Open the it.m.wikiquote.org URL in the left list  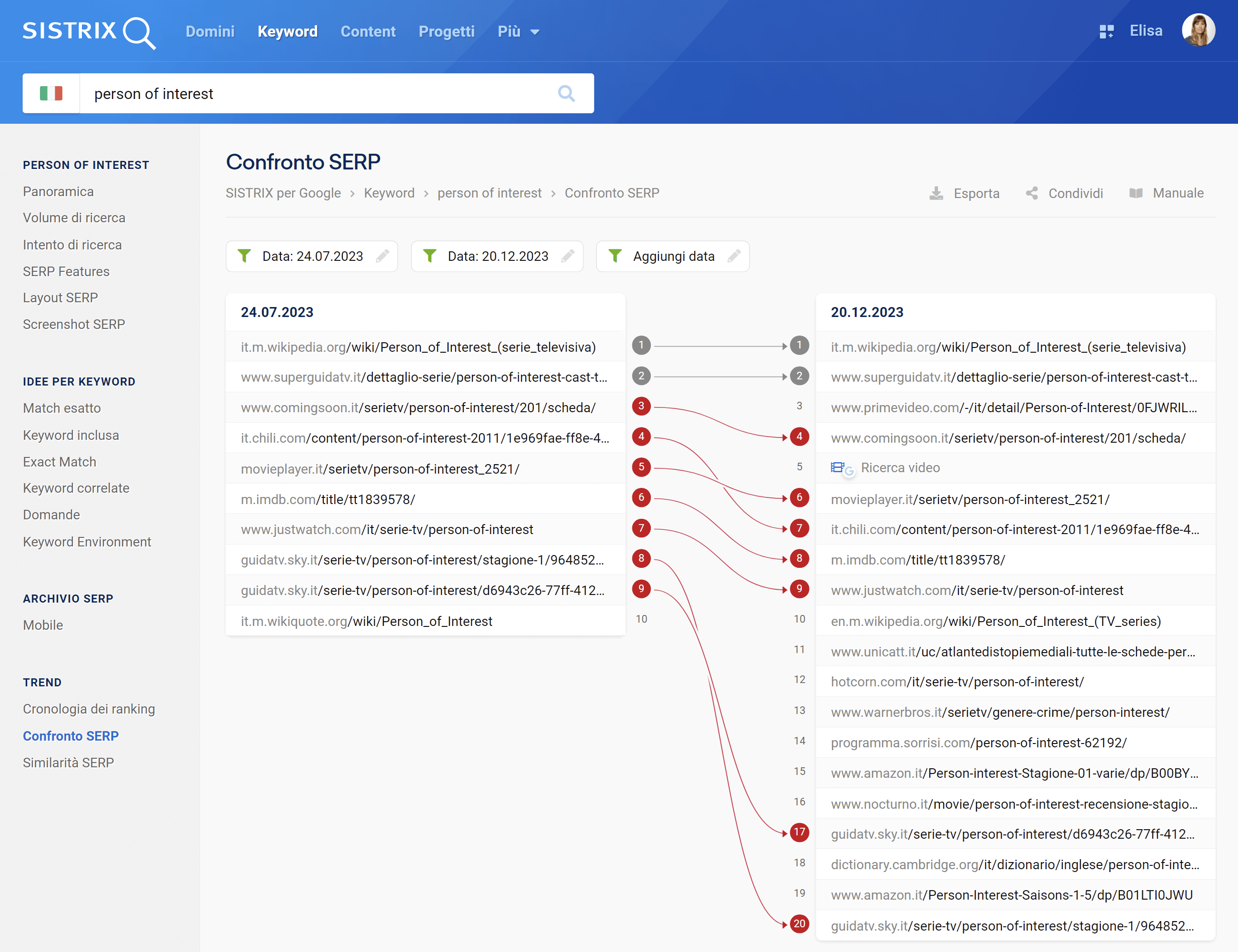tap(367, 622)
